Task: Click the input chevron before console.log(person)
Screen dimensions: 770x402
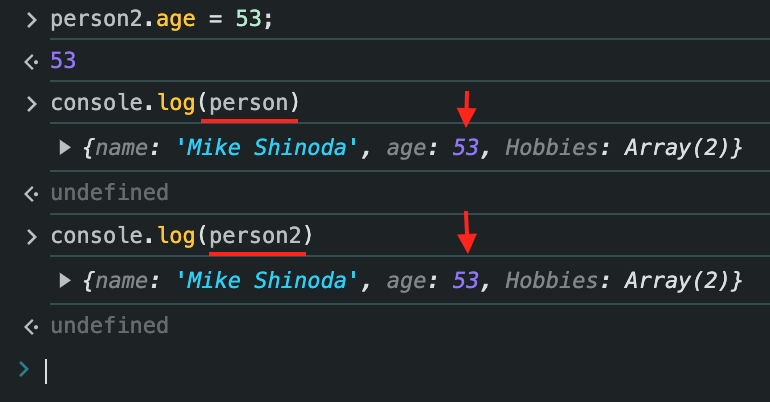Action: coord(31,103)
